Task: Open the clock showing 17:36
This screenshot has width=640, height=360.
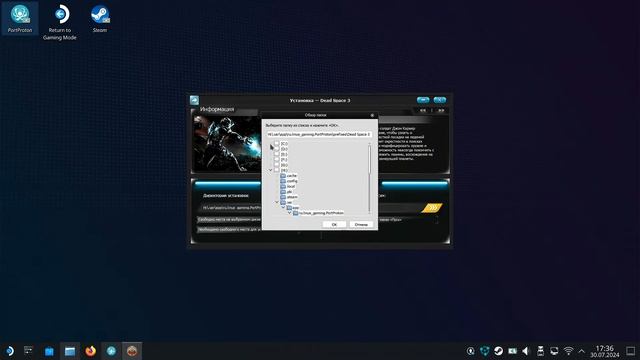Action: pyautogui.click(x=604, y=351)
